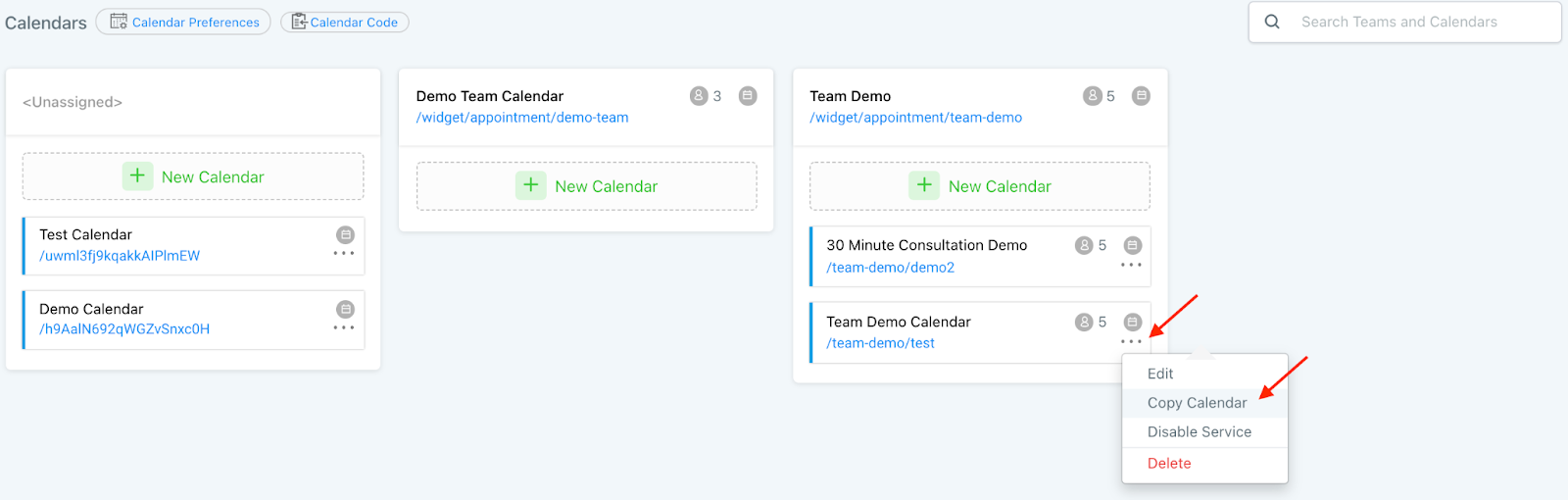
Task: Select Copy Calendar from context menu
Action: (1197, 403)
